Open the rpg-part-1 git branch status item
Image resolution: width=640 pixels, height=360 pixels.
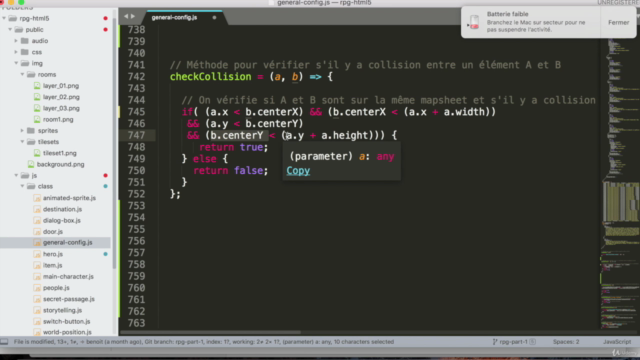(513, 342)
